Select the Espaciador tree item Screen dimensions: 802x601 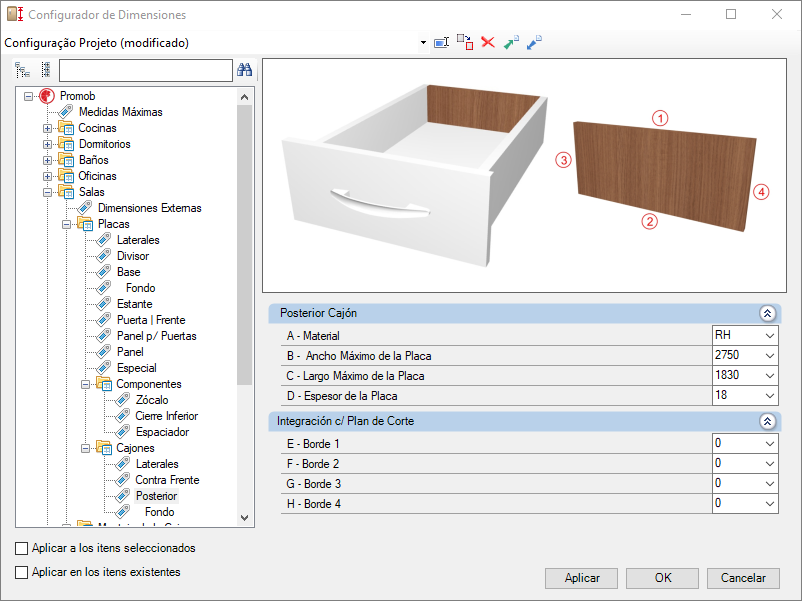(162, 432)
